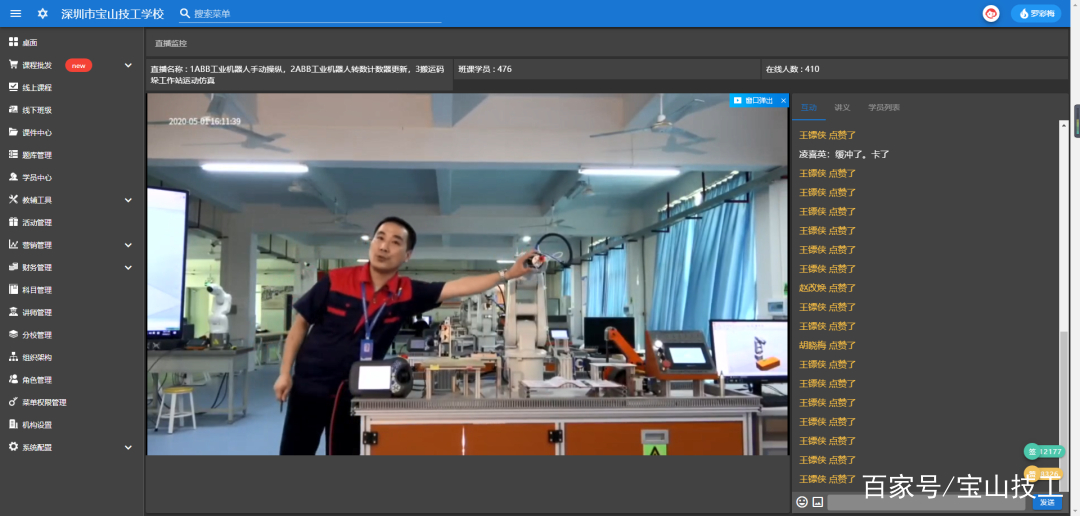Click the 胡晓梅 点赞了 chat row
Screen dimensions: 1080x516
tap(827, 345)
